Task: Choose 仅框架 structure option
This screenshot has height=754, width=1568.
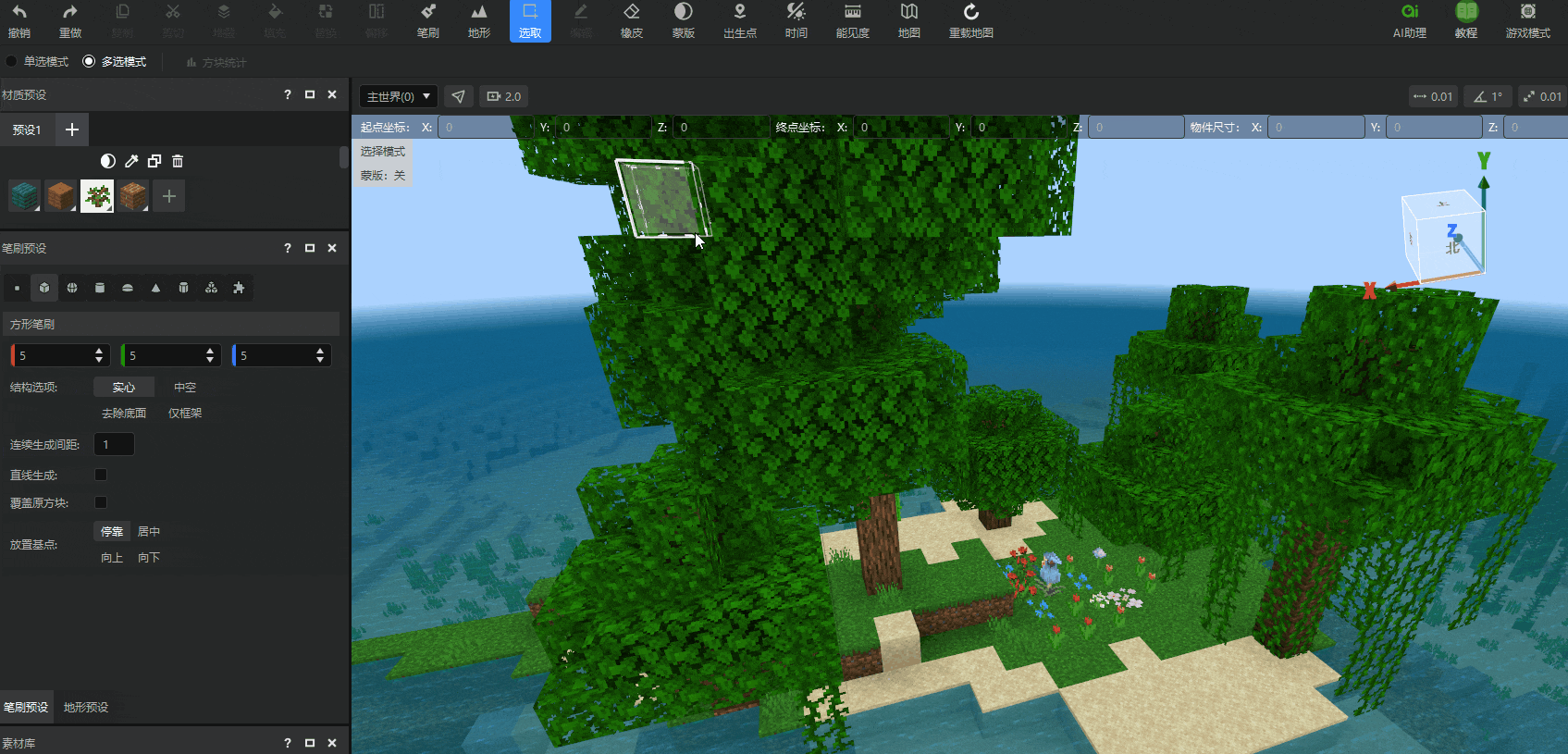Action: point(185,414)
